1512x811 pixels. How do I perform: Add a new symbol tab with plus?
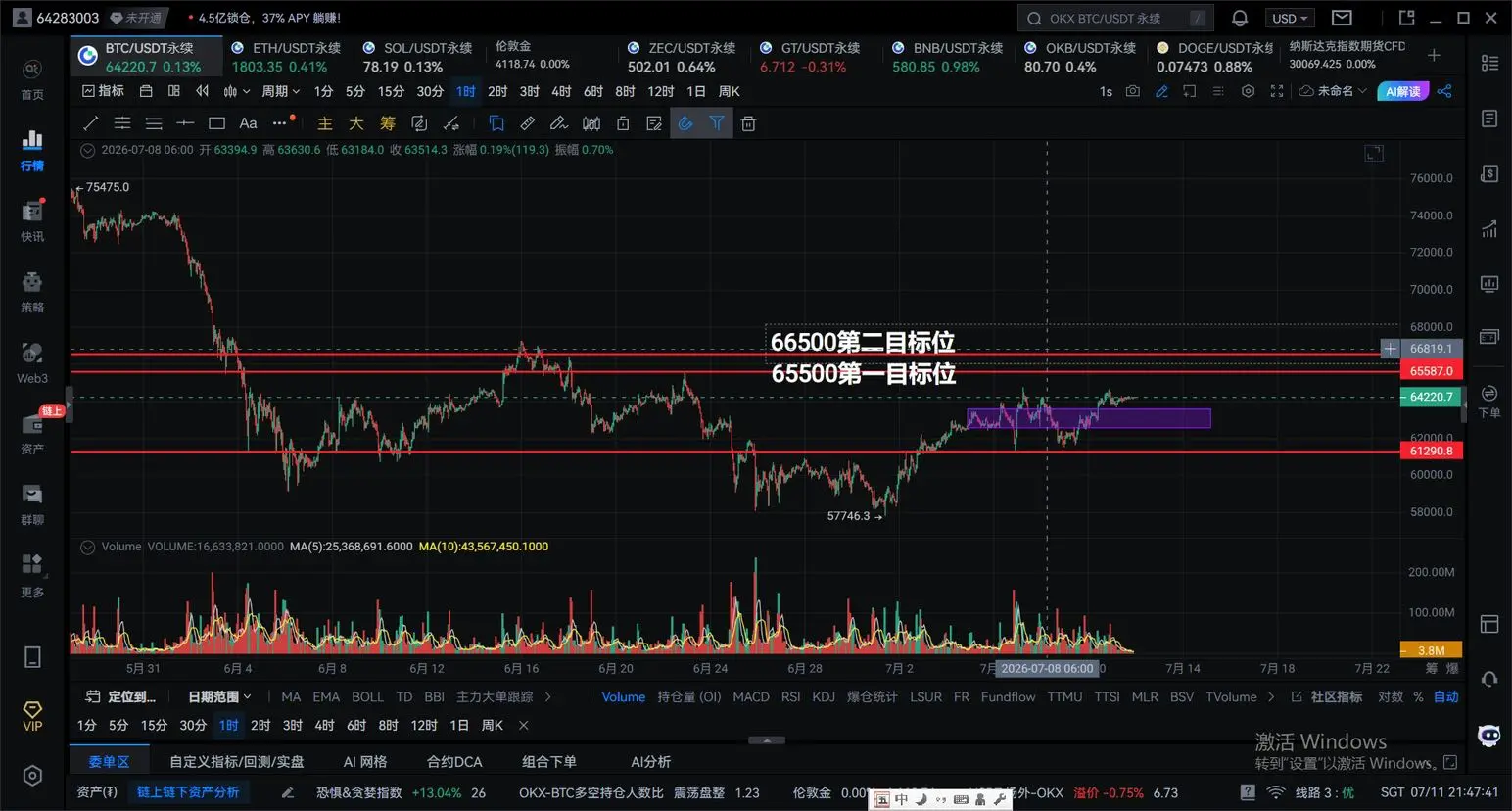(x=1434, y=56)
